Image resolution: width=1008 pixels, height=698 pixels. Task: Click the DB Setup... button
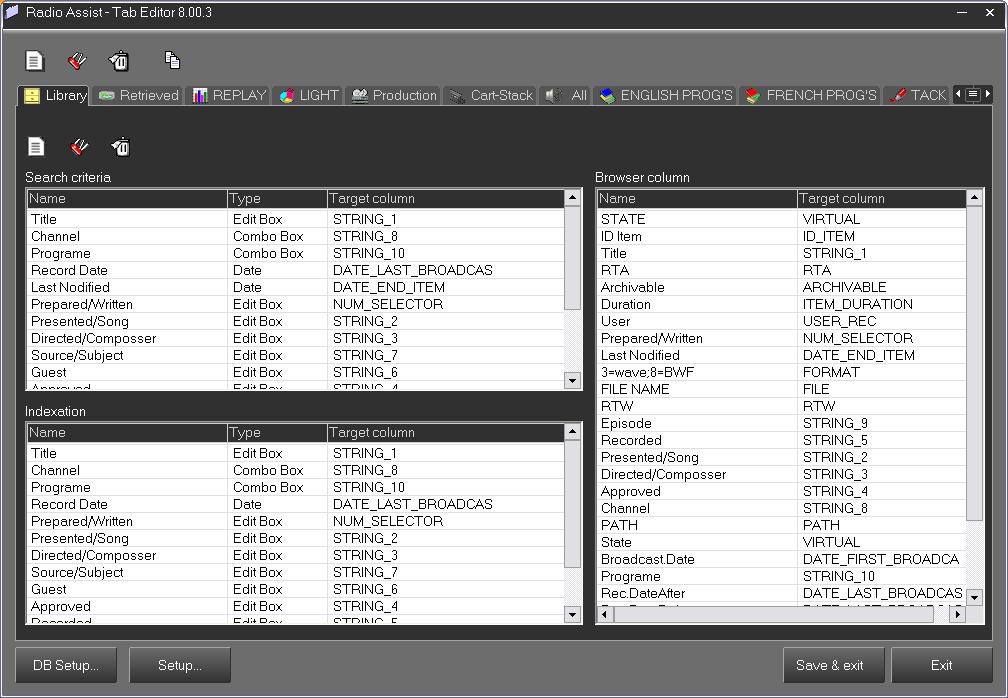(x=66, y=665)
